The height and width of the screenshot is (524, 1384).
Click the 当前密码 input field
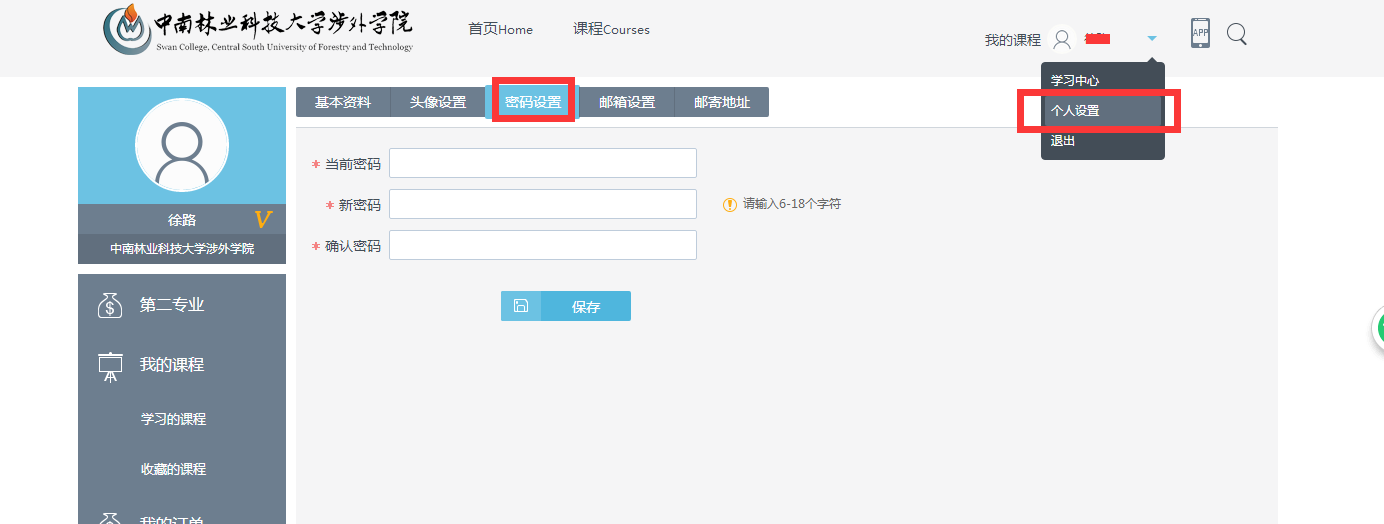click(542, 163)
